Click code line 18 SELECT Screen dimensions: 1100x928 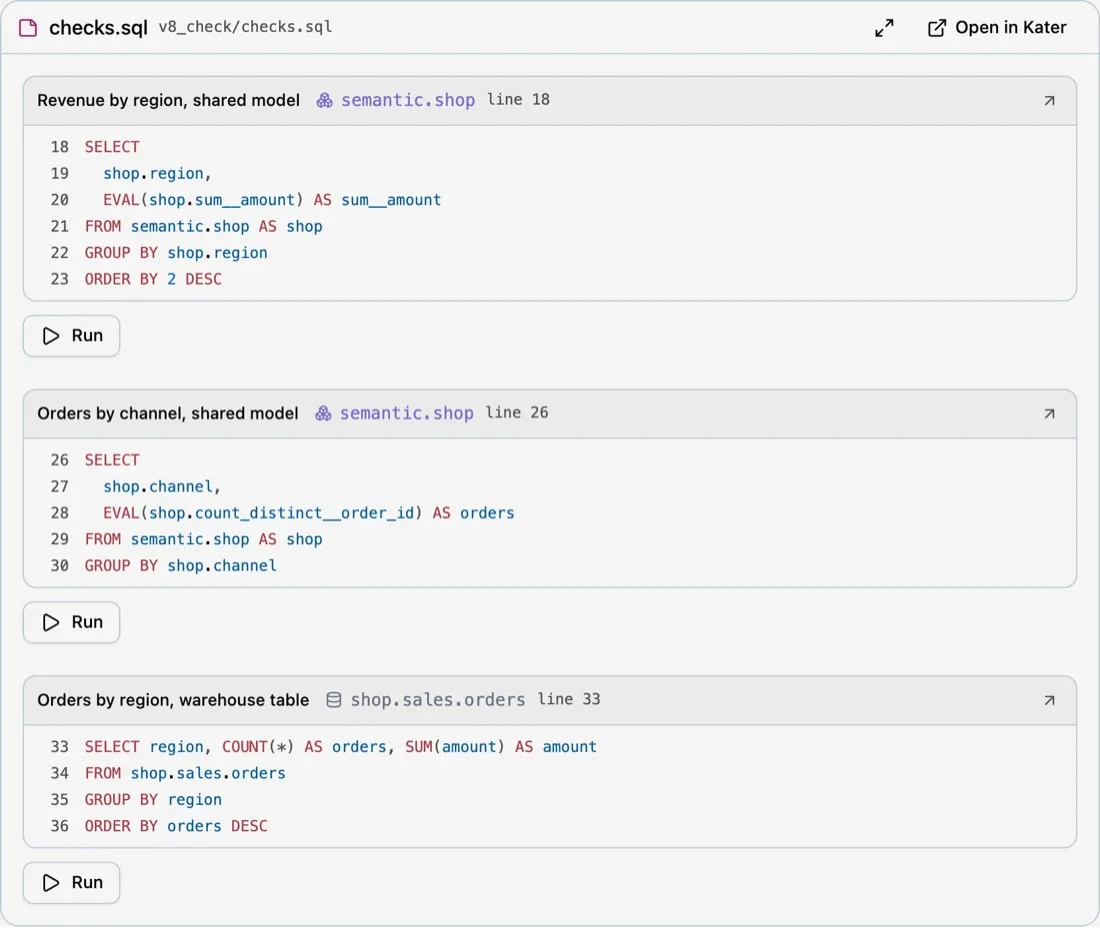pos(112,147)
